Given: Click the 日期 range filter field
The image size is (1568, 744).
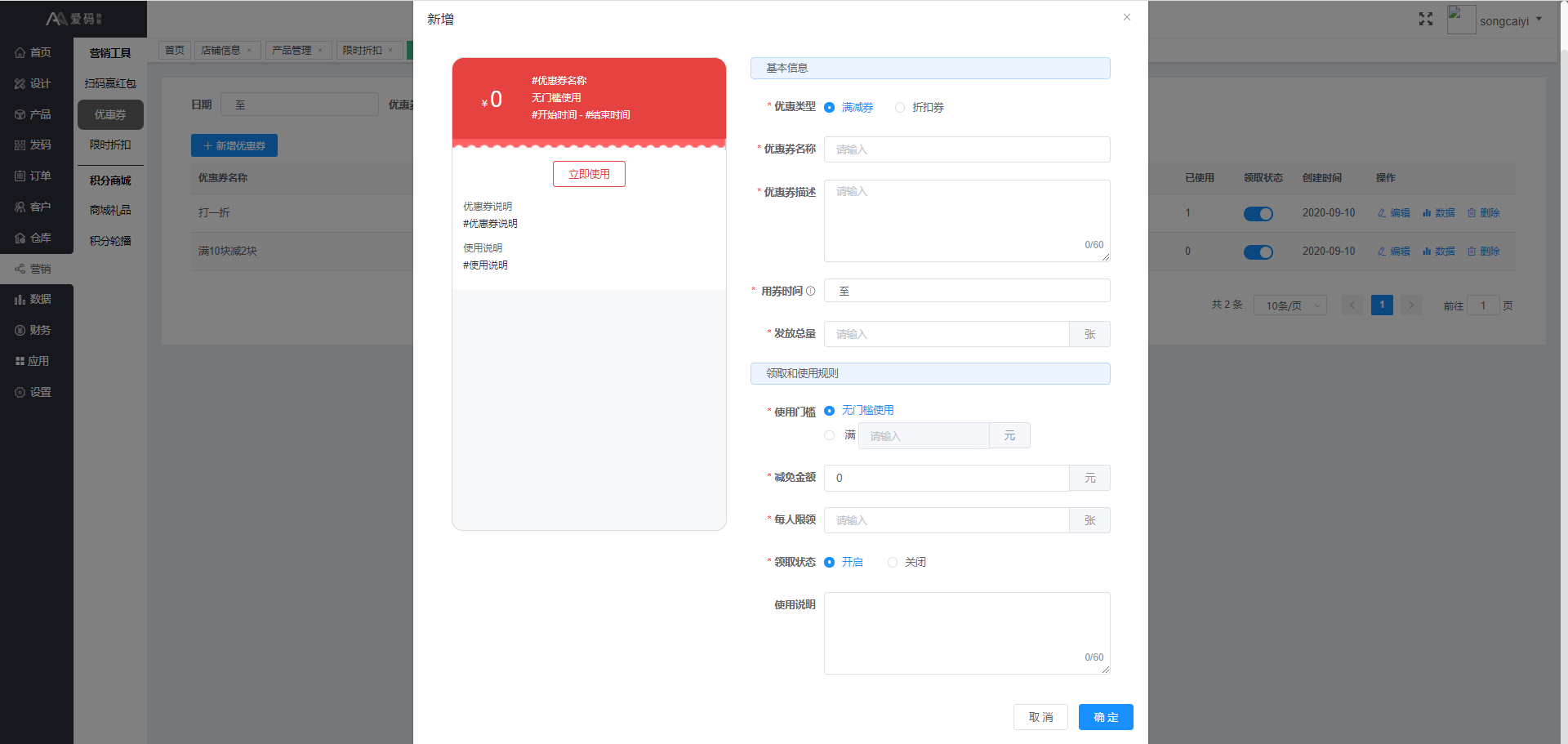Looking at the screenshot, I should (x=300, y=105).
